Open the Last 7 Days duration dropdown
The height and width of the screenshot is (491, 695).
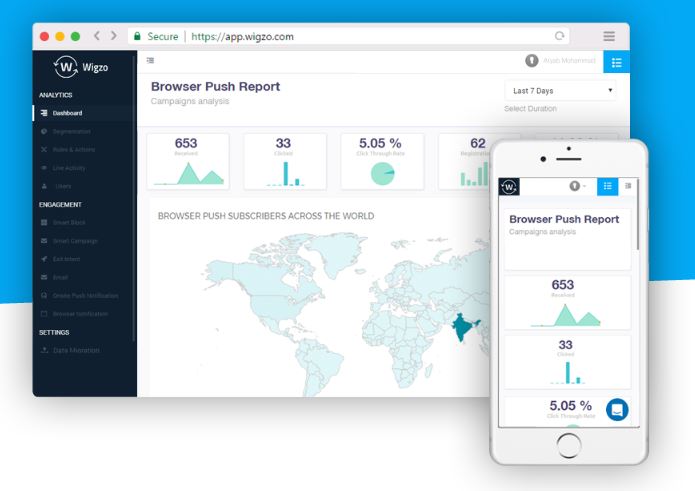coord(560,90)
